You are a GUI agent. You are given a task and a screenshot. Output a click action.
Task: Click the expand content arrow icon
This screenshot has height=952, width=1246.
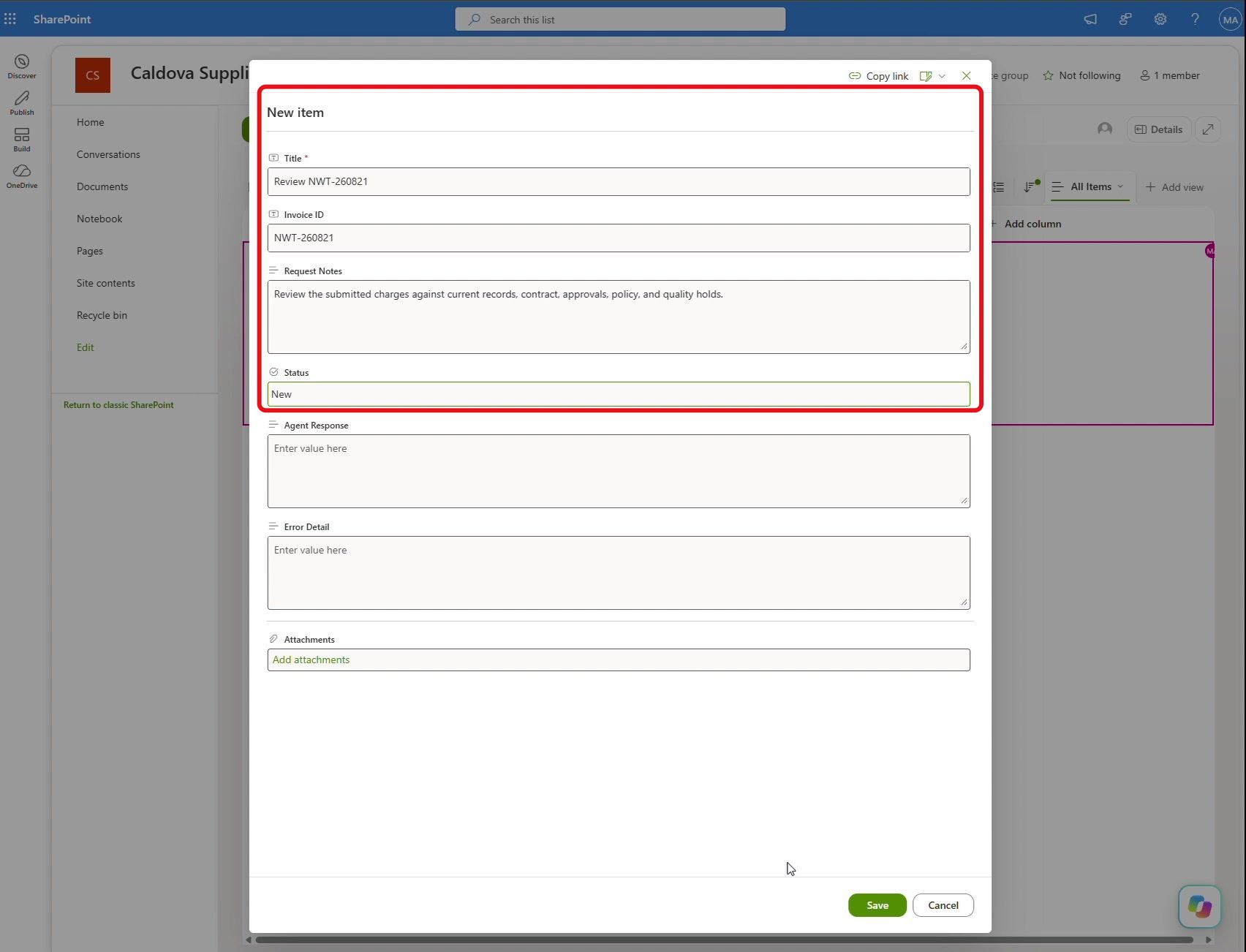tap(1208, 129)
